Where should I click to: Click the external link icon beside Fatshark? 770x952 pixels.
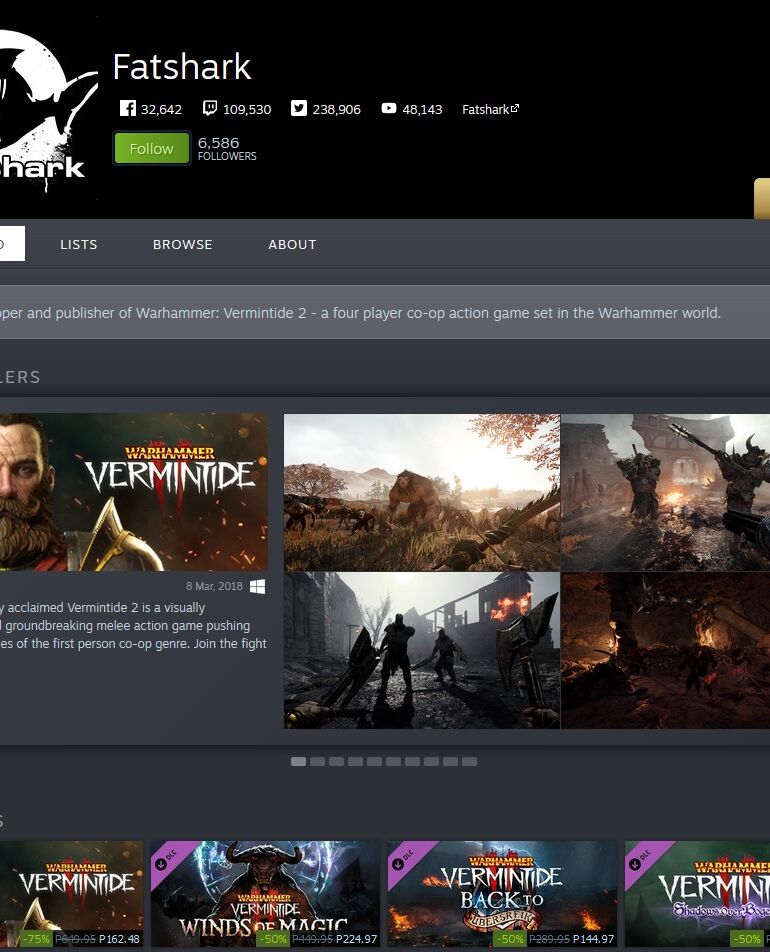515,108
